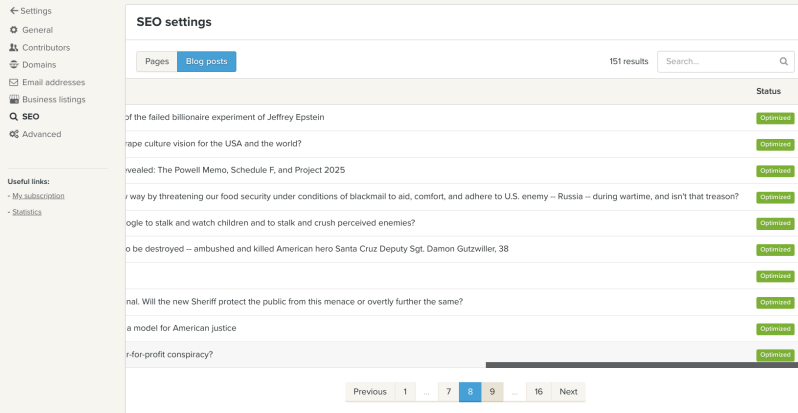Click the Domains globe icon
Image resolution: width=798 pixels, height=413 pixels.
[x=13, y=65]
